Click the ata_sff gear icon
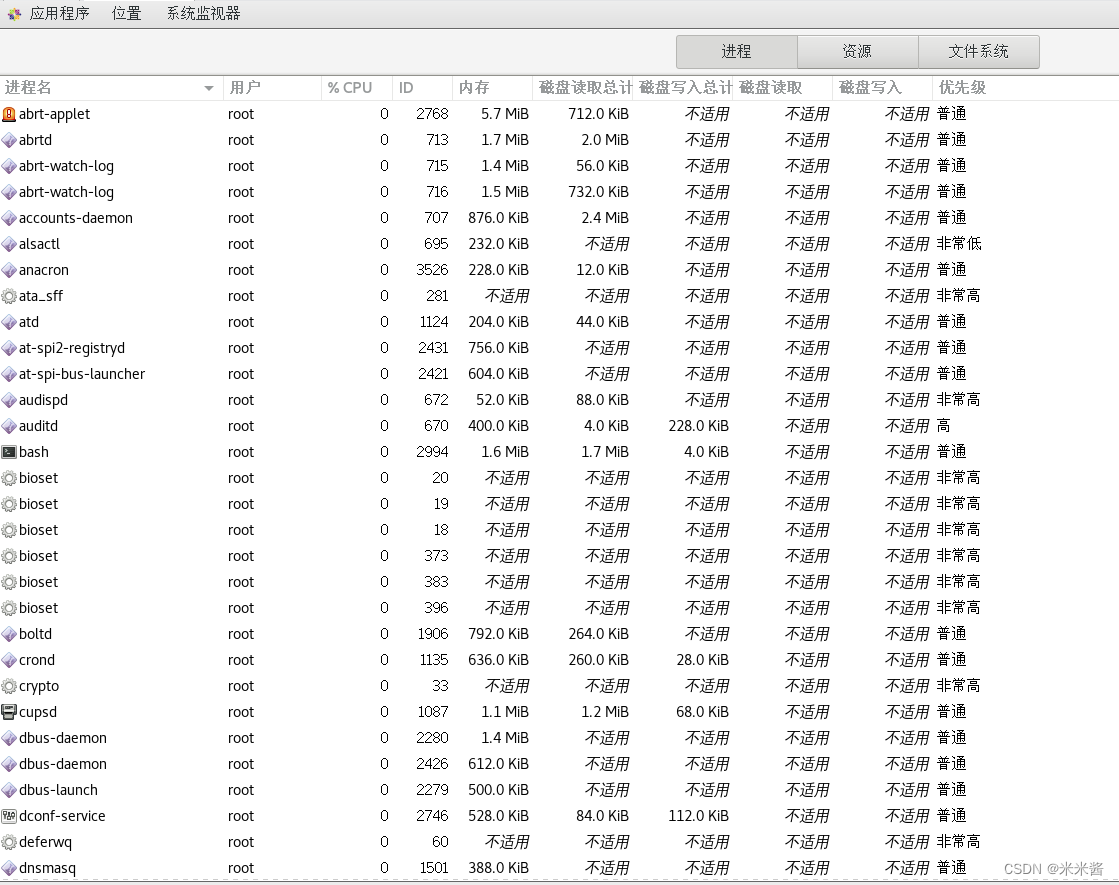Image resolution: width=1119 pixels, height=885 pixels. (9, 296)
